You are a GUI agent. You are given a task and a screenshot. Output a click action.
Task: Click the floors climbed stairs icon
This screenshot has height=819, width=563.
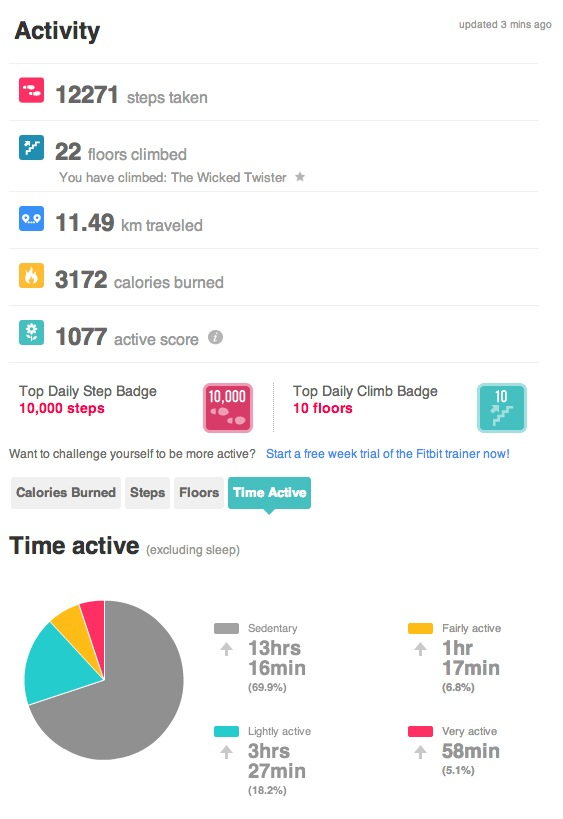31,147
